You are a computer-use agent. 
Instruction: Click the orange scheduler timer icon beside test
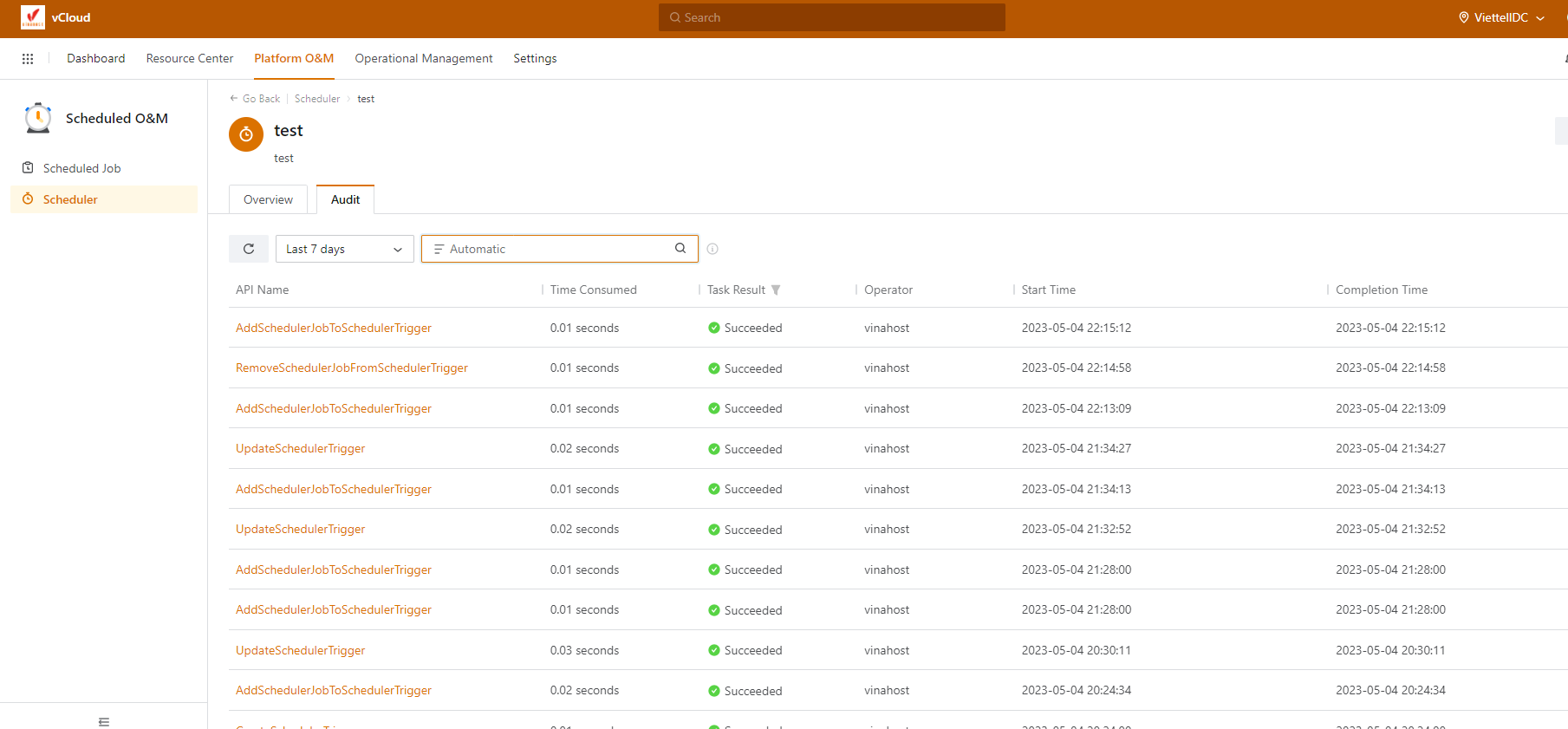click(x=246, y=134)
